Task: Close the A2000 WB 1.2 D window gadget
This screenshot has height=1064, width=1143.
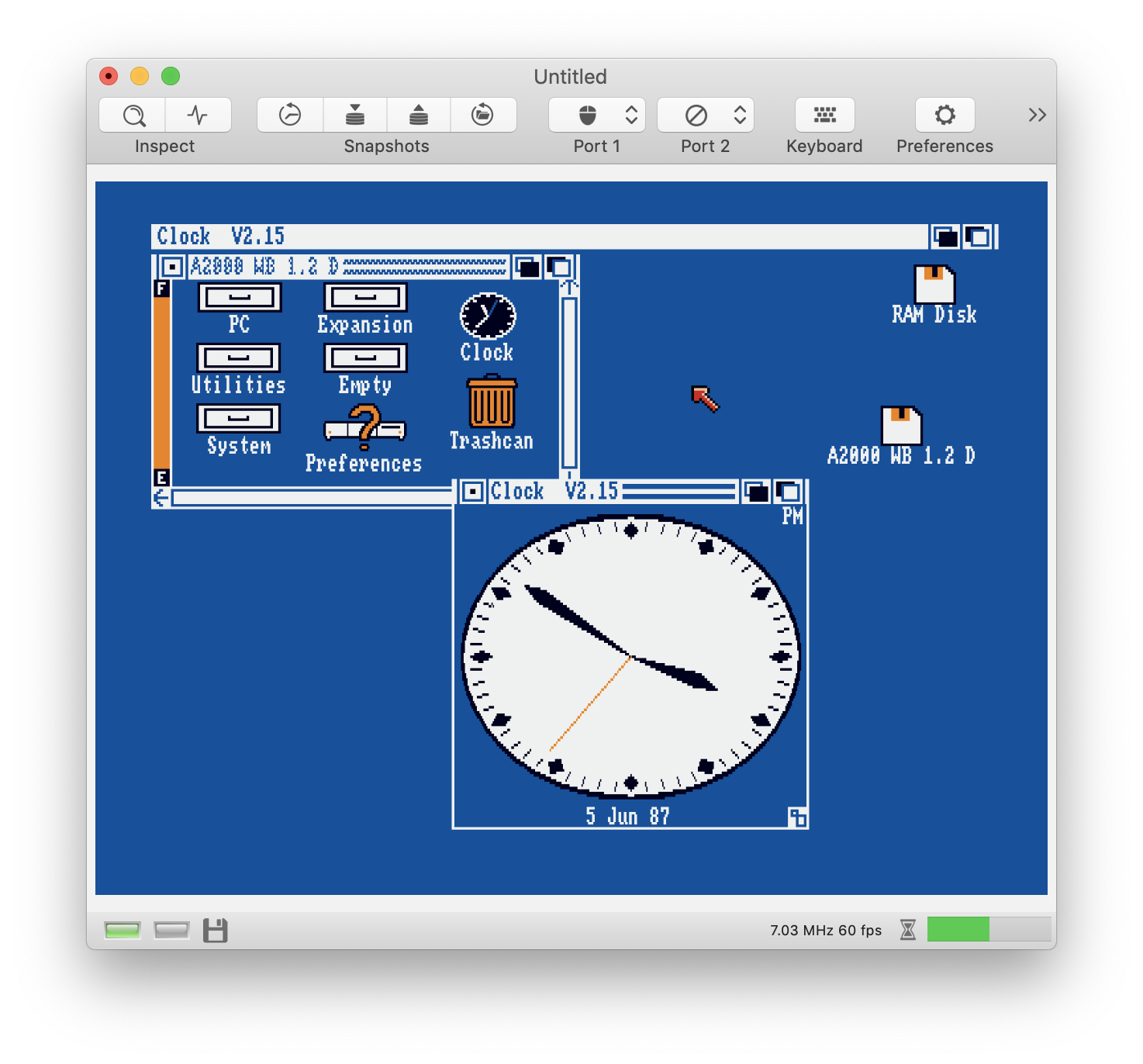Action: click(172, 267)
